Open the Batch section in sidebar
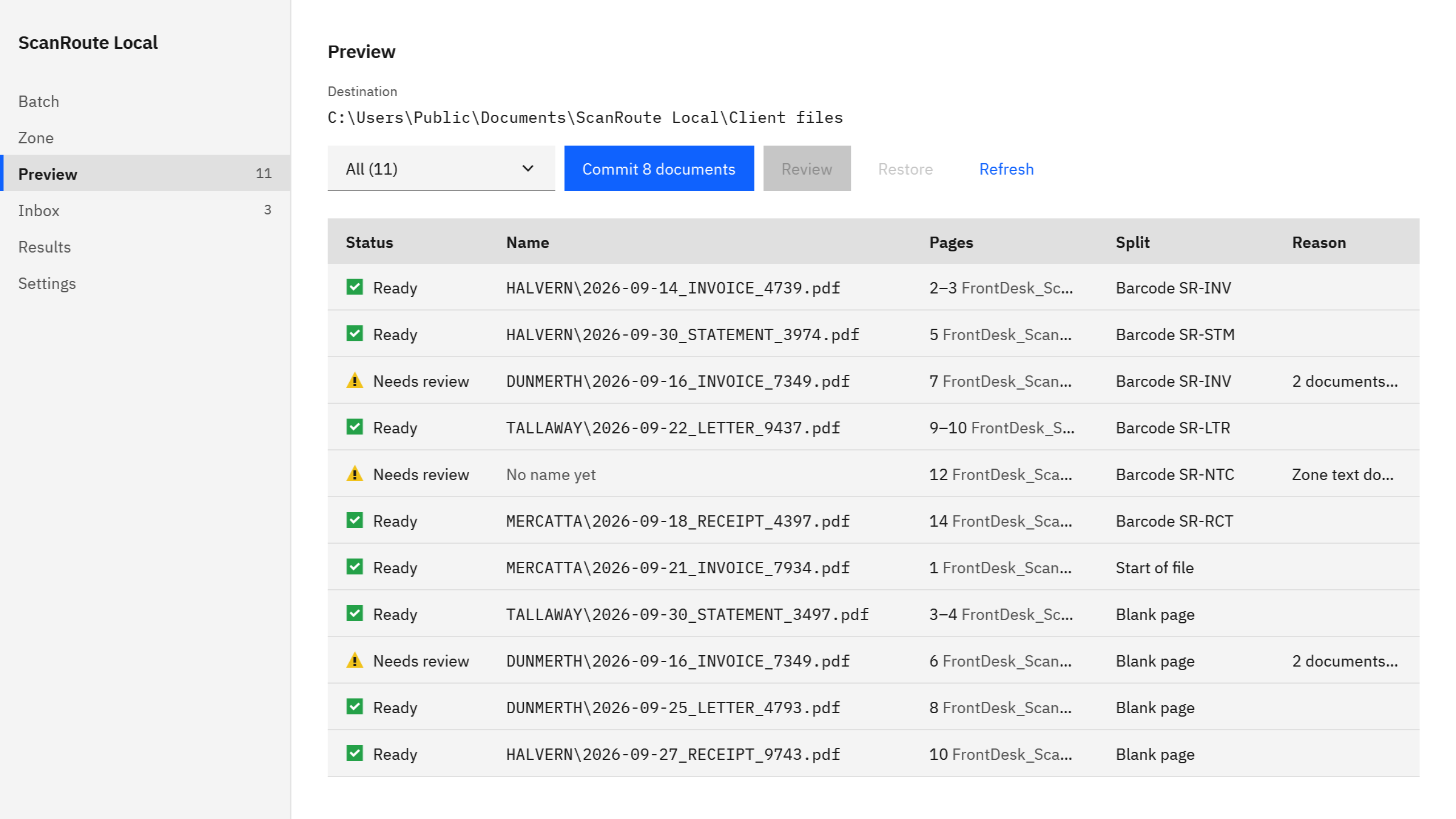The image size is (1456, 819). point(145,101)
